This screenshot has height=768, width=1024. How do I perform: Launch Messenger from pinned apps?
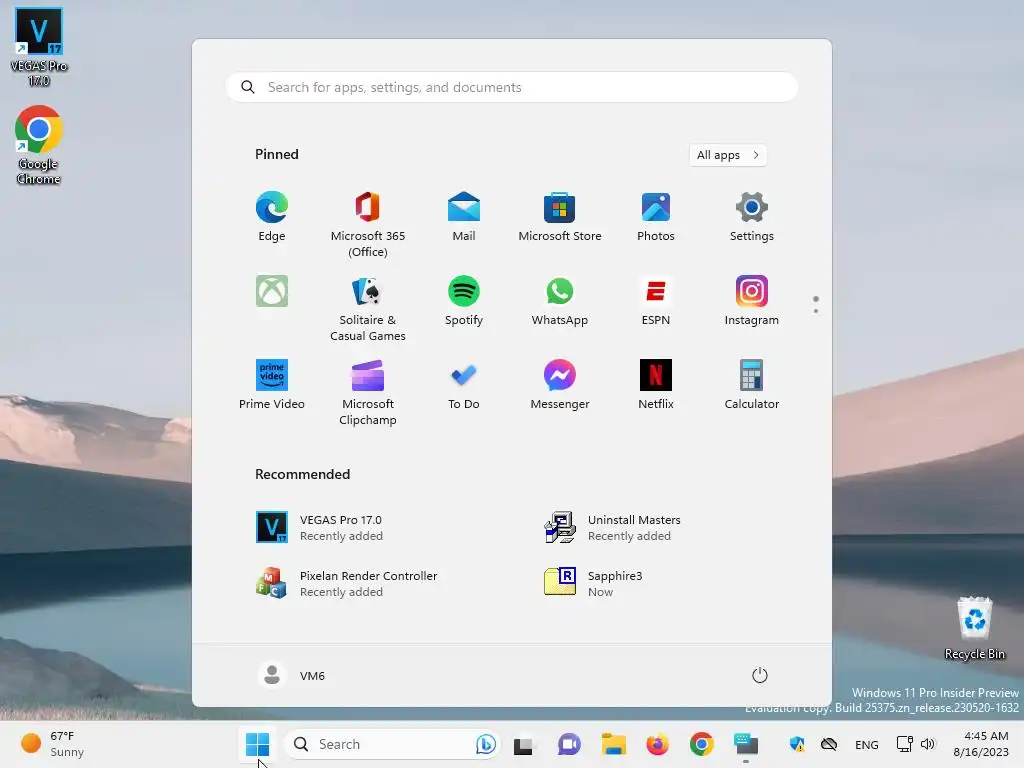tap(560, 385)
